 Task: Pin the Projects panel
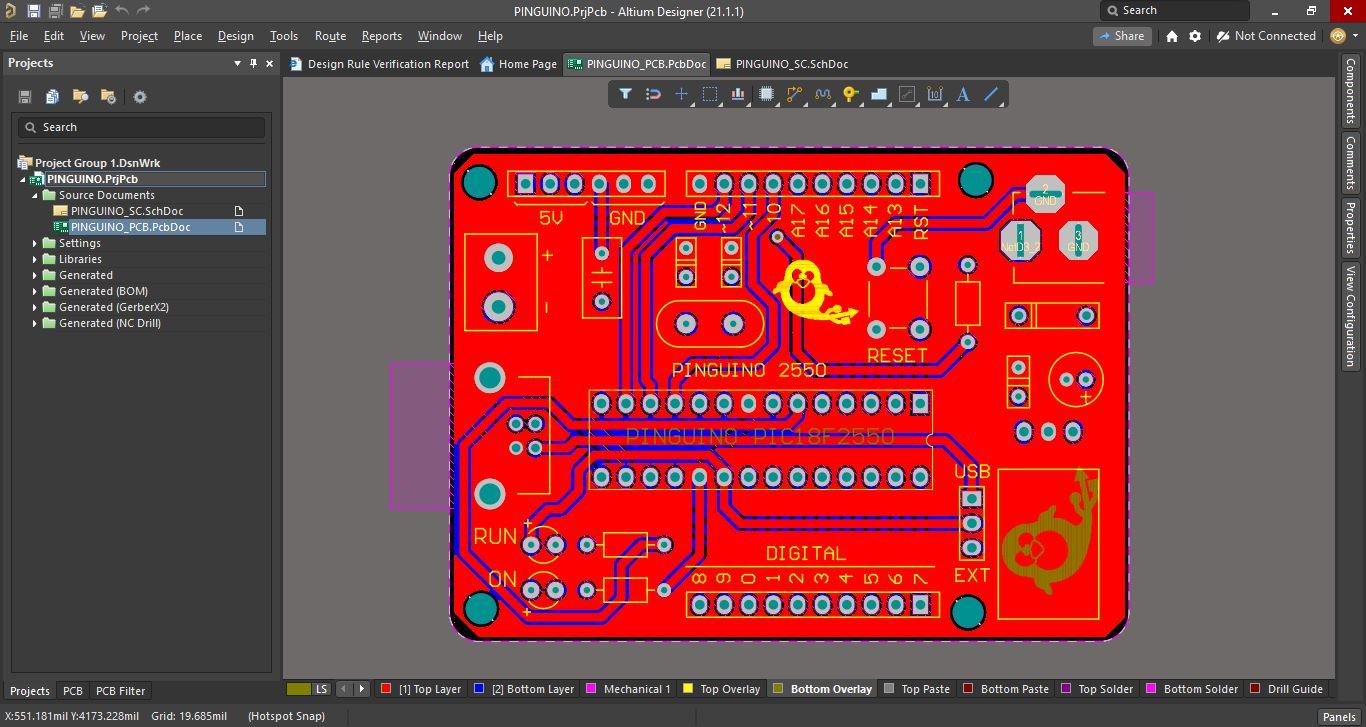[x=253, y=63]
